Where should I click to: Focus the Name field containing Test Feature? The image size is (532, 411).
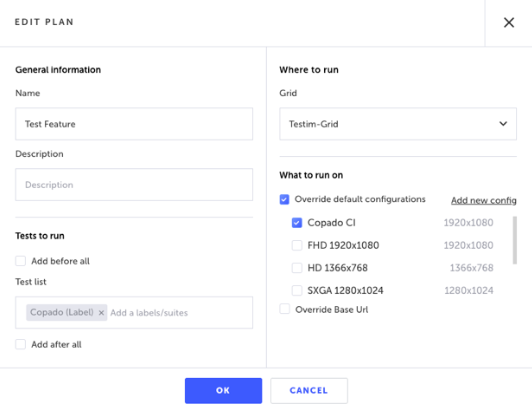point(134,124)
